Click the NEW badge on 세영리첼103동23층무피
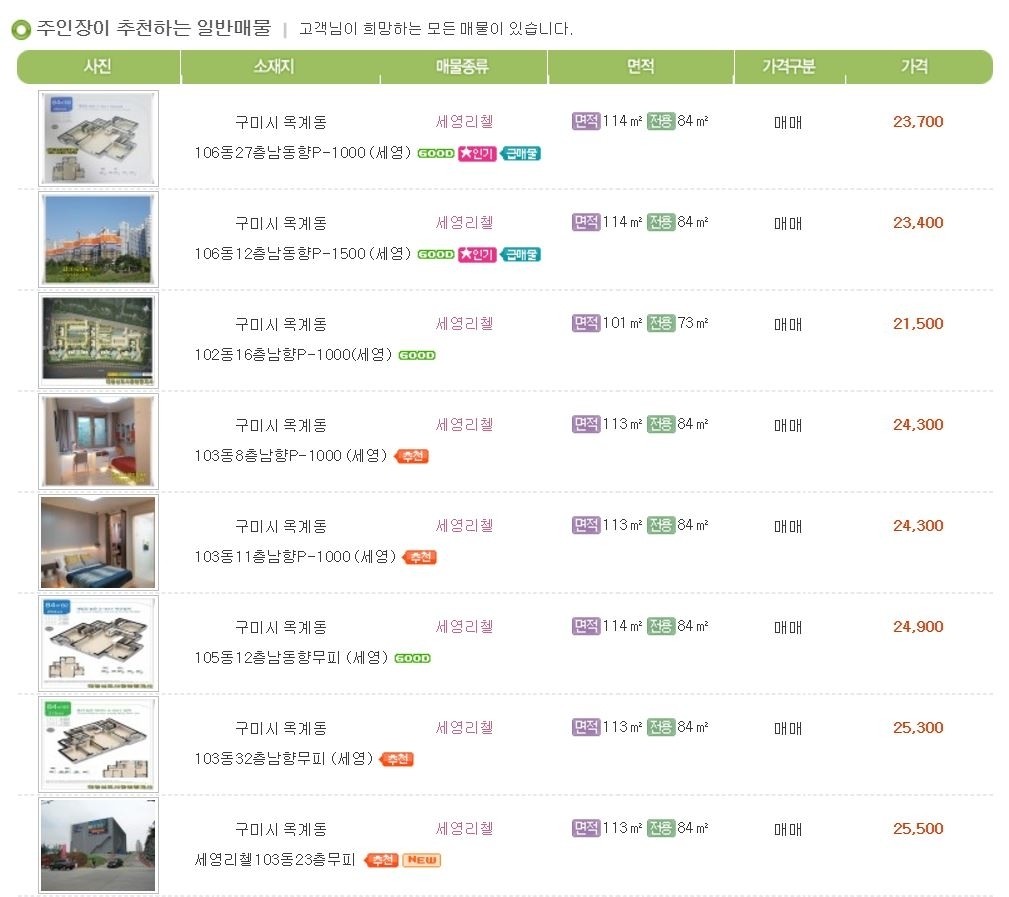Screen dimensions: 1009x897 421,860
